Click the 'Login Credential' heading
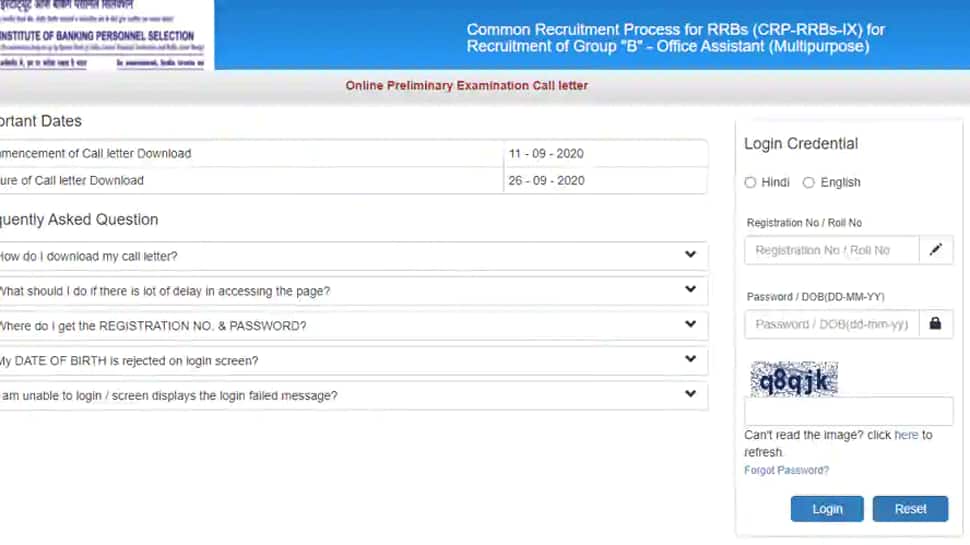 801,144
